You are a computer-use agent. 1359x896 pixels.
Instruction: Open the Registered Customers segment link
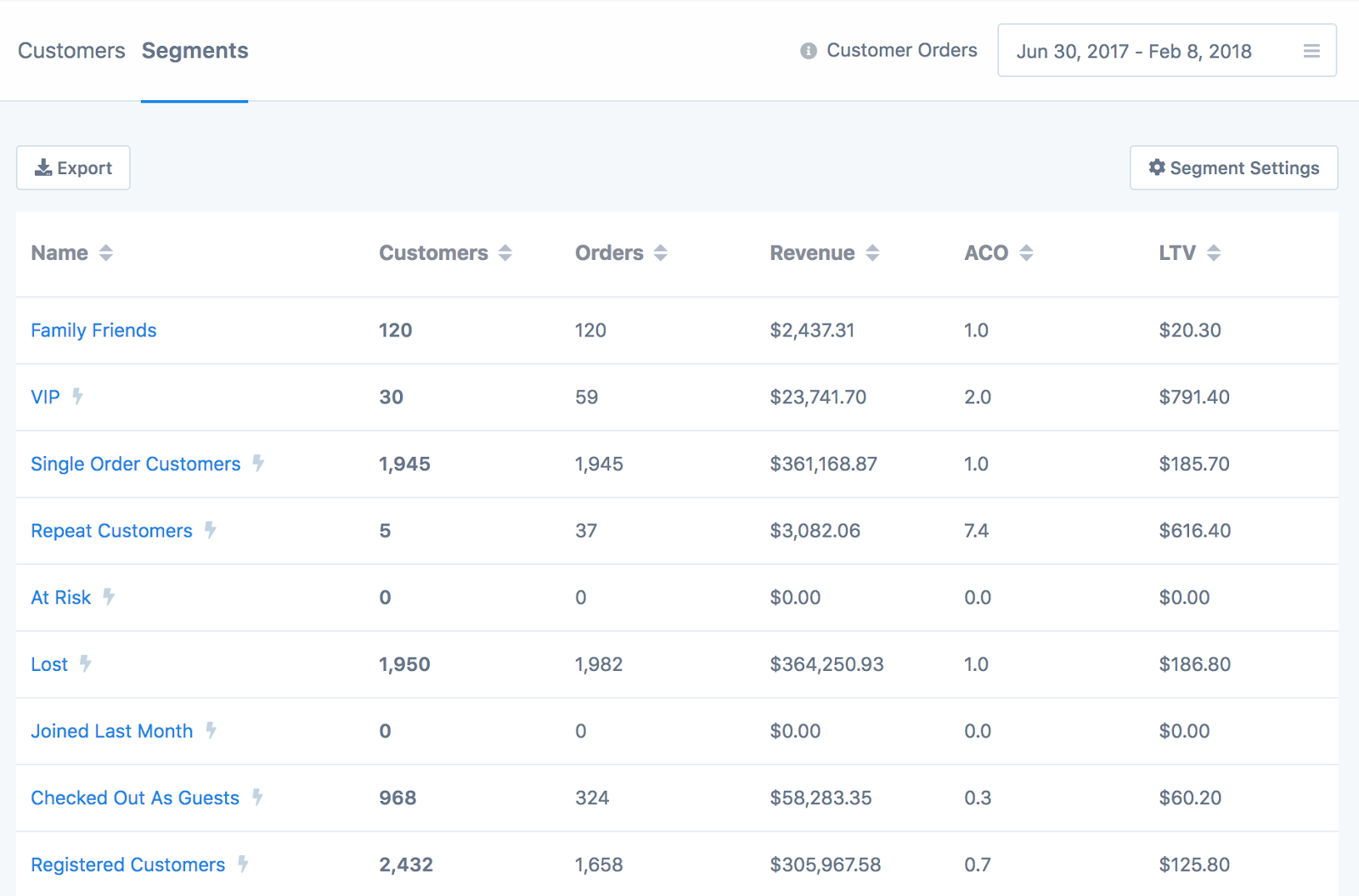pyautogui.click(x=128, y=865)
